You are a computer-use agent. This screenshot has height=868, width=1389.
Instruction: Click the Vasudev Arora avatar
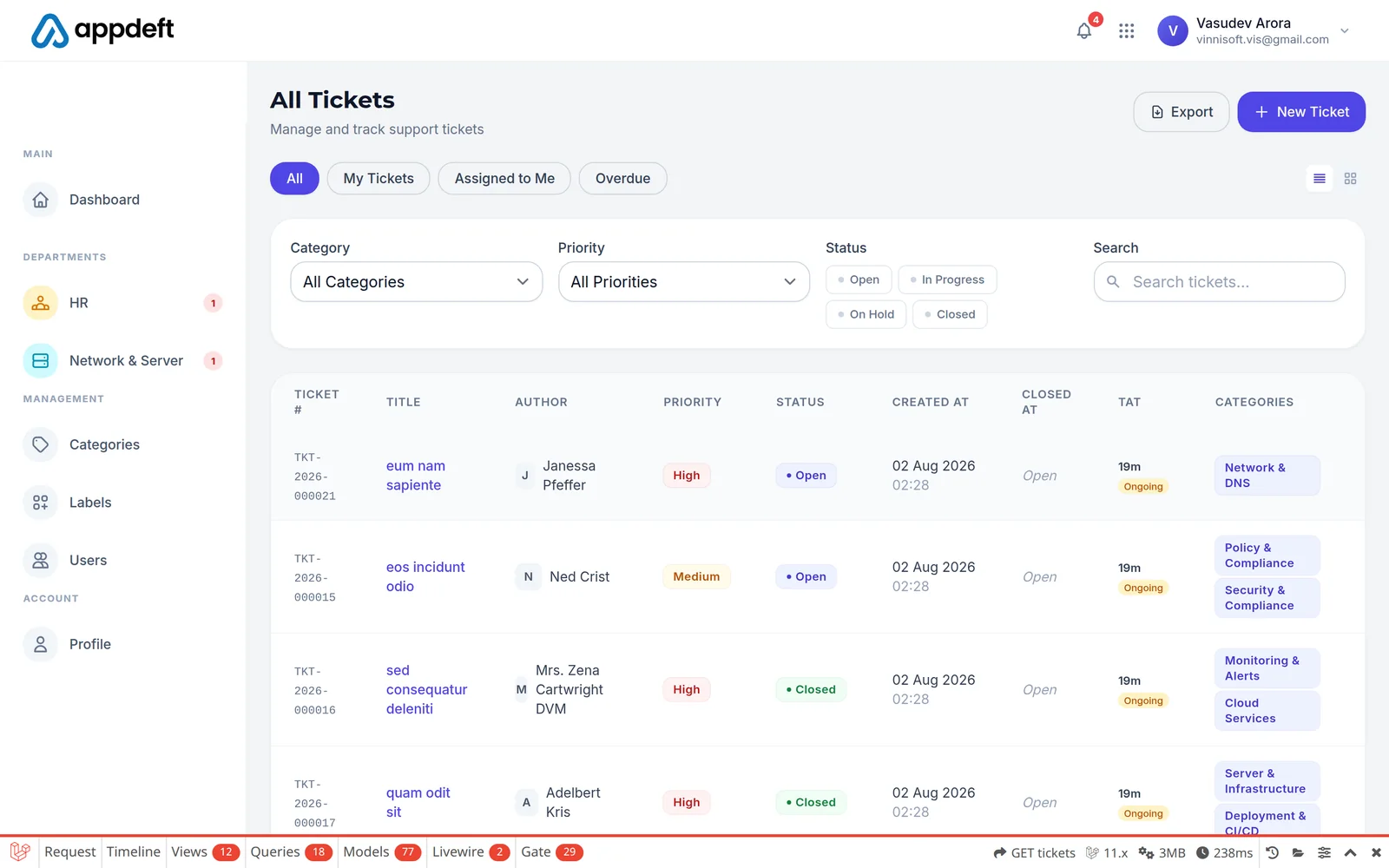tap(1173, 31)
